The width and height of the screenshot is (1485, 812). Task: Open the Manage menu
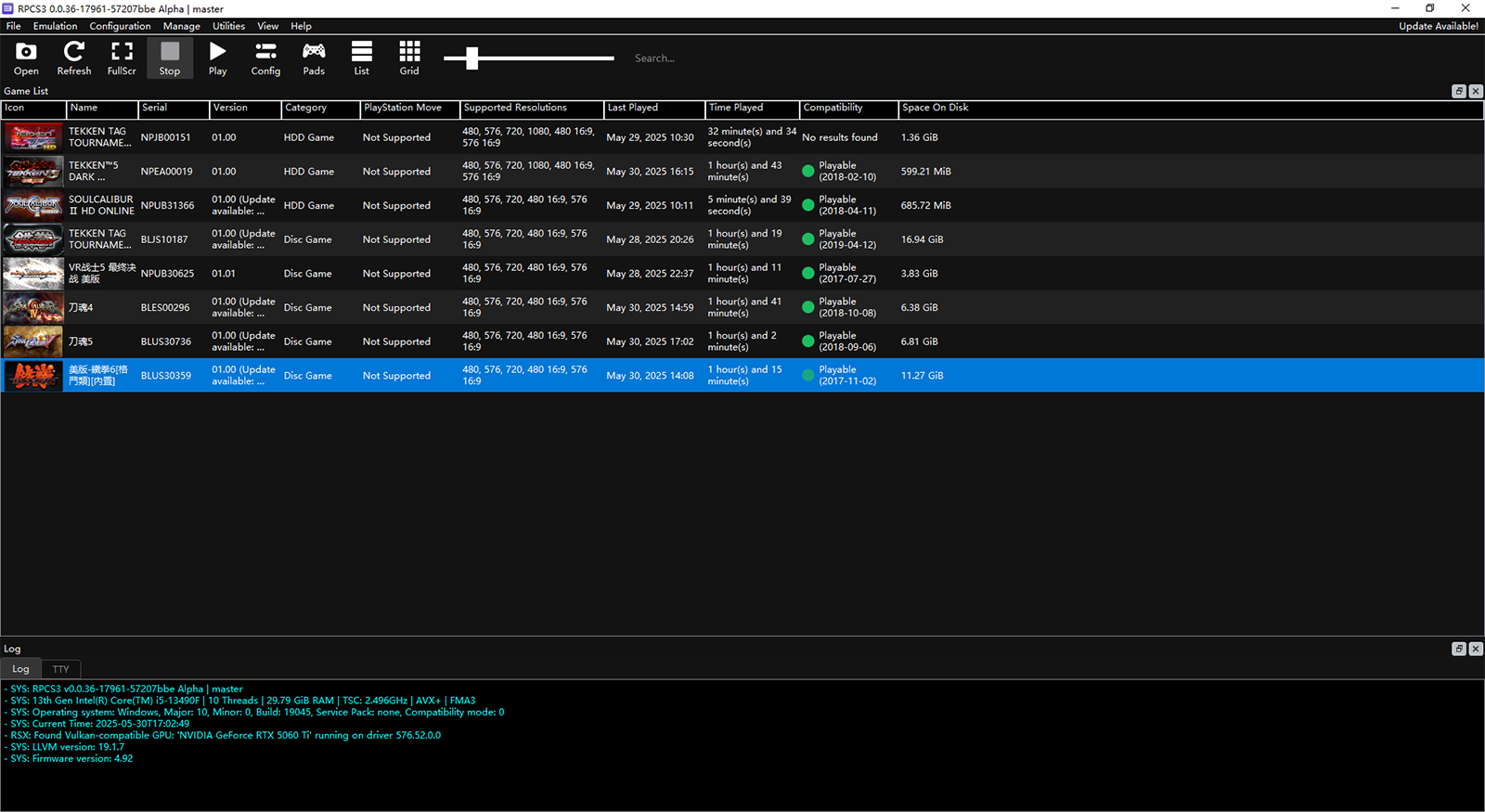182,26
